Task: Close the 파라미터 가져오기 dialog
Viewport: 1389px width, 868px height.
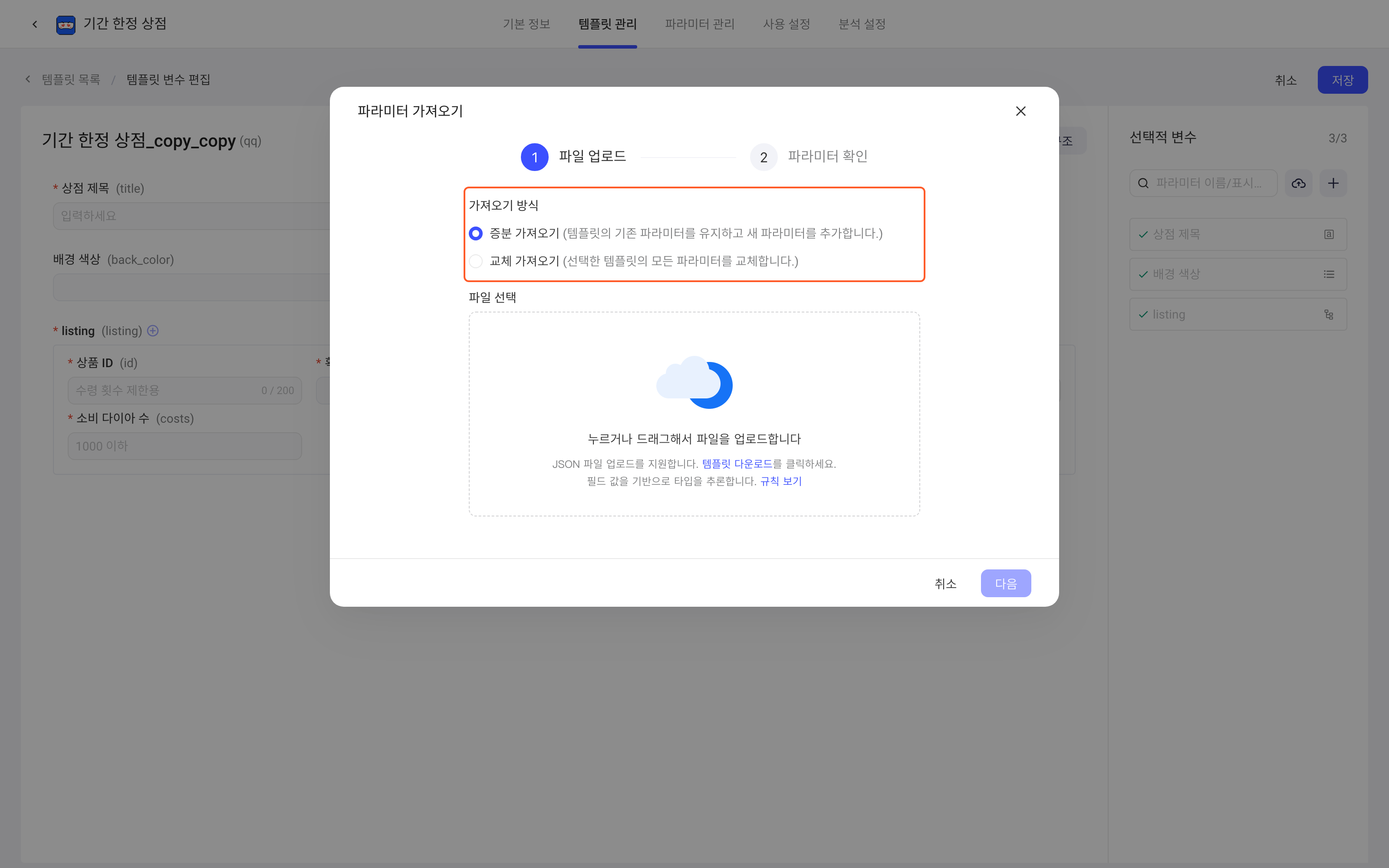Action: click(x=1020, y=111)
